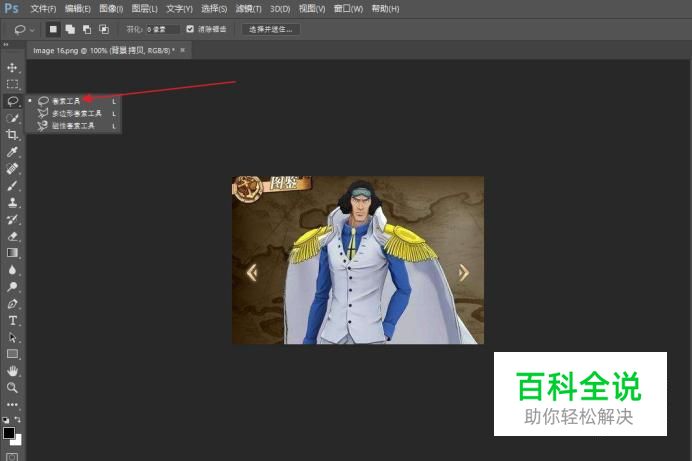
Task: Open the 帮助(H) menu
Action: click(385, 9)
